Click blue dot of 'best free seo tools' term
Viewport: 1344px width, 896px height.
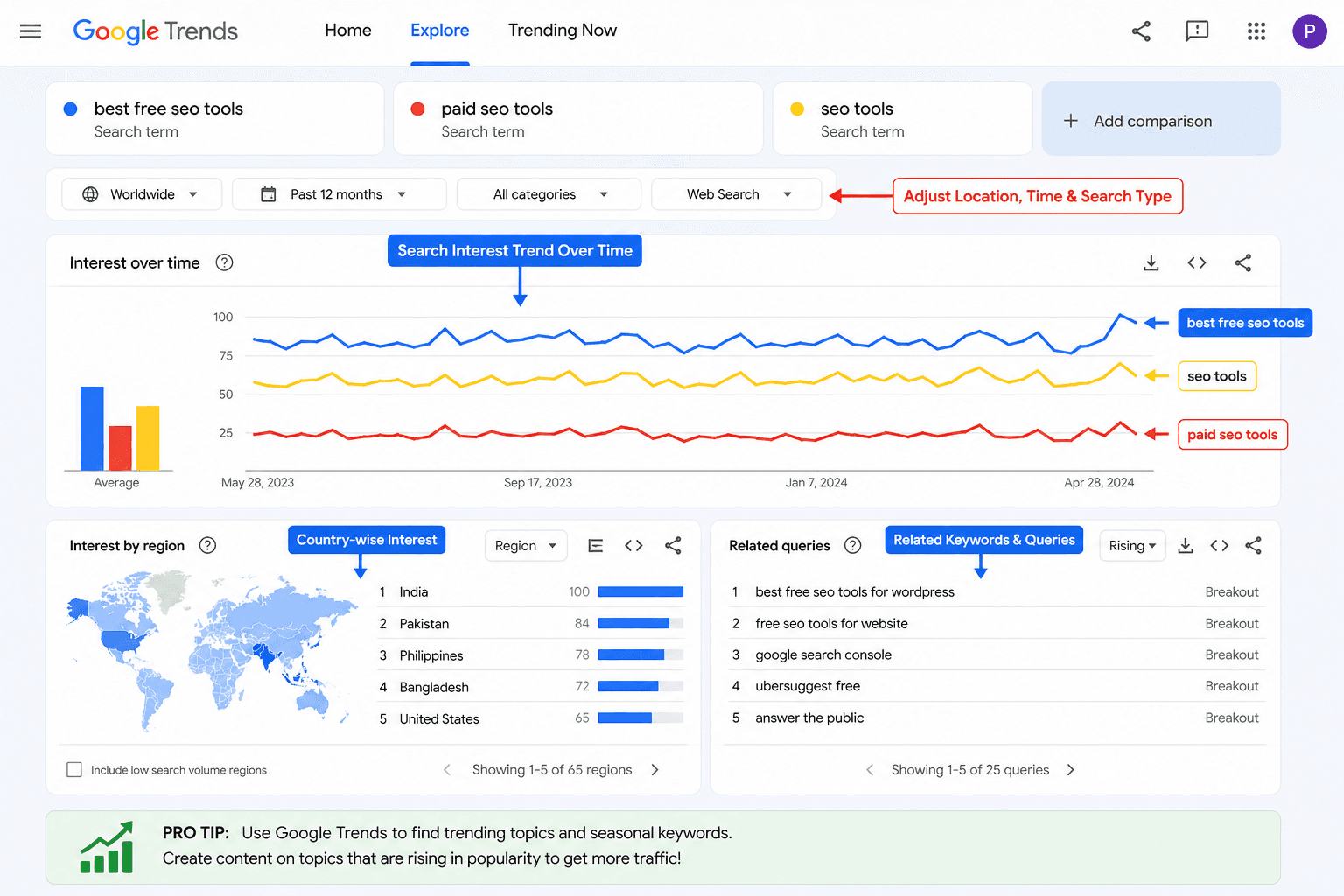(x=71, y=108)
